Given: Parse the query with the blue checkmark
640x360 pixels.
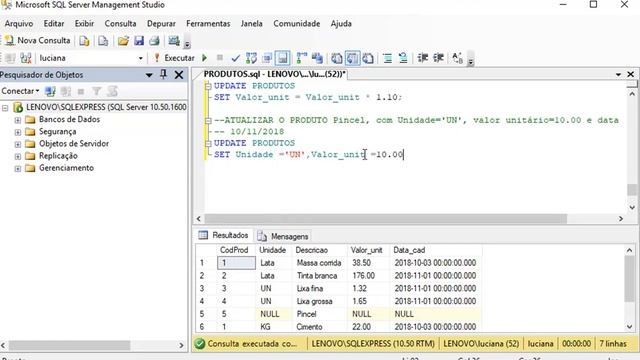Looking at the screenshot, I should point(236,58).
